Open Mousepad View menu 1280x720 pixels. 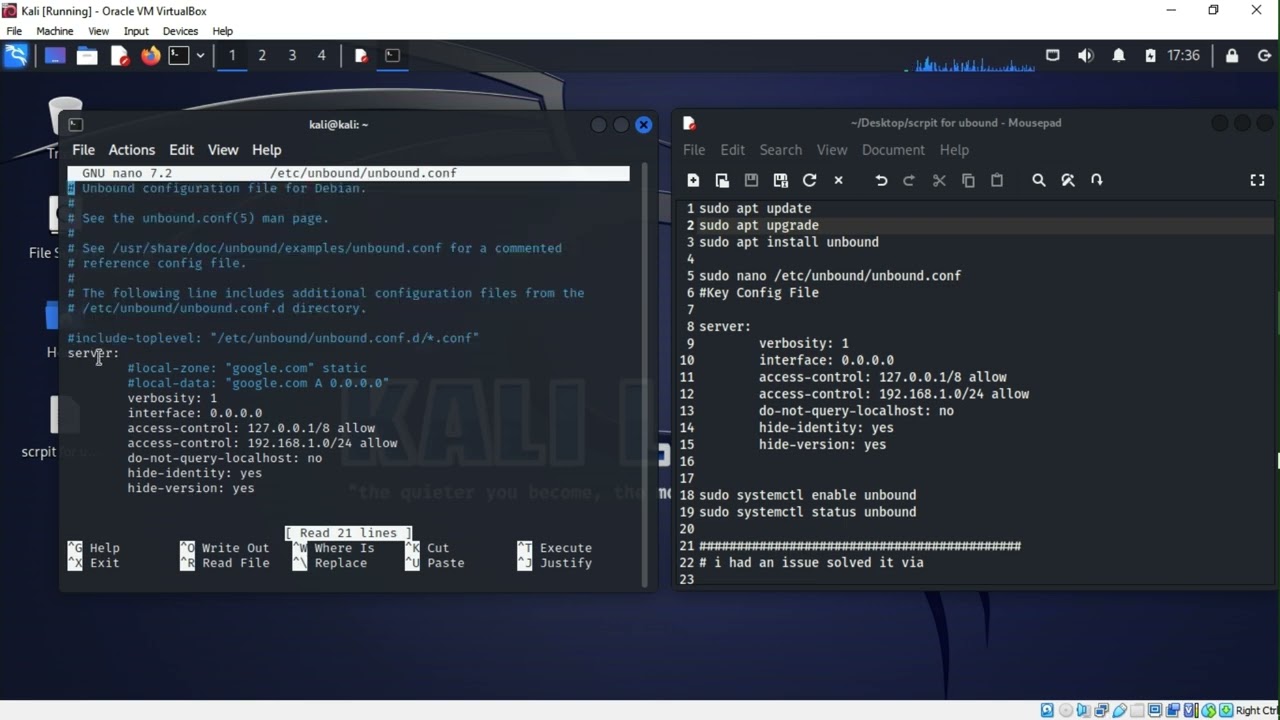(x=832, y=150)
